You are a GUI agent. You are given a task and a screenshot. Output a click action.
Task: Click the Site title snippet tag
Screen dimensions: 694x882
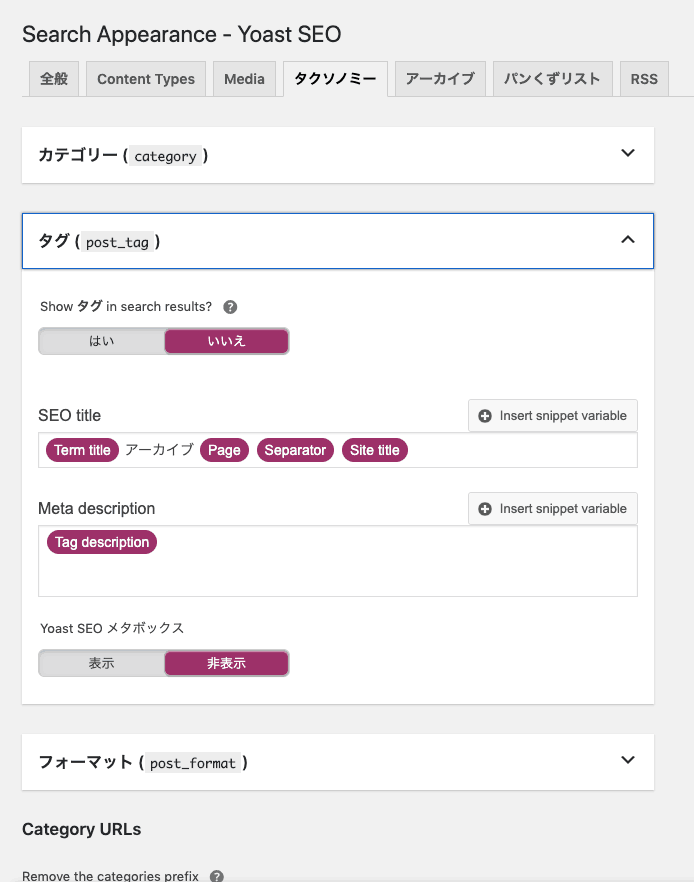pyautogui.click(x=375, y=450)
